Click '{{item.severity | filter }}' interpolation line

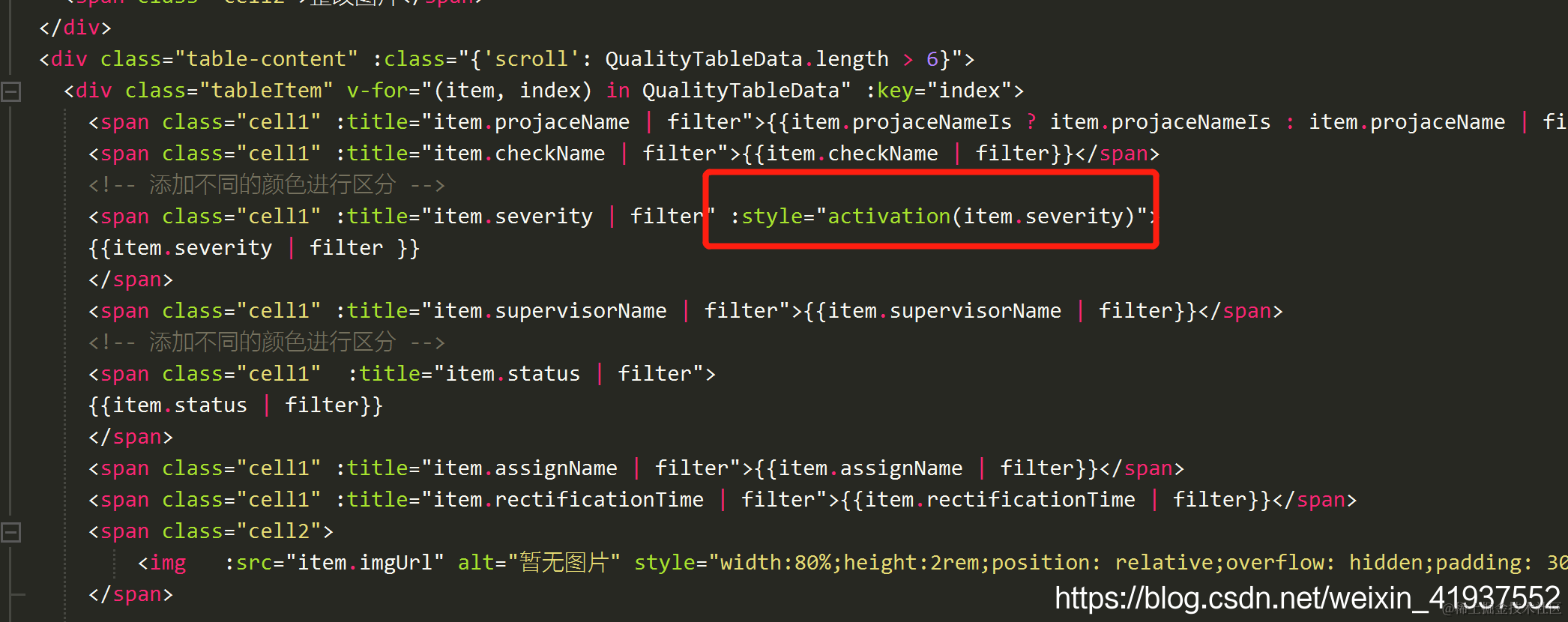[254, 248]
